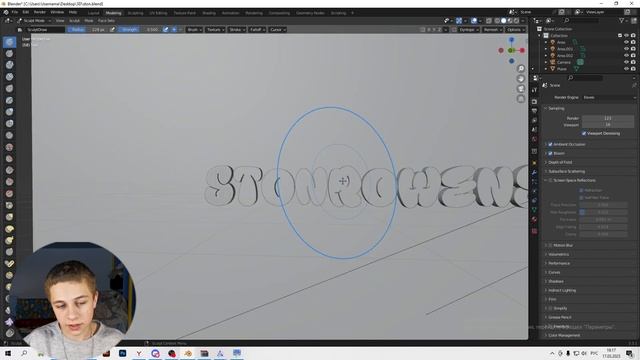Toggle the Bloom checkbox
The width and height of the screenshot is (640, 360).
(550, 153)
